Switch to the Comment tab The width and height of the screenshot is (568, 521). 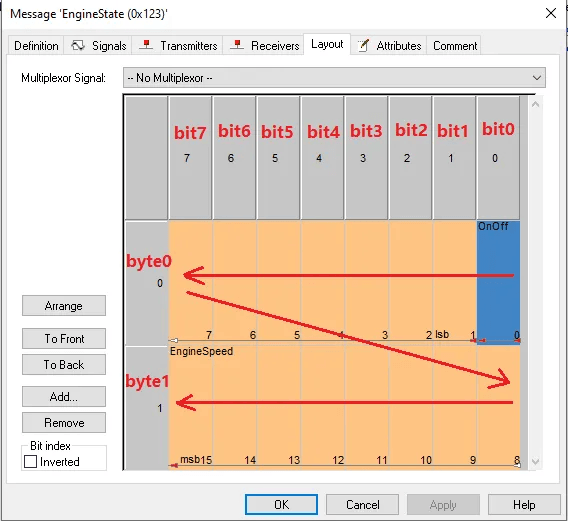454,46
